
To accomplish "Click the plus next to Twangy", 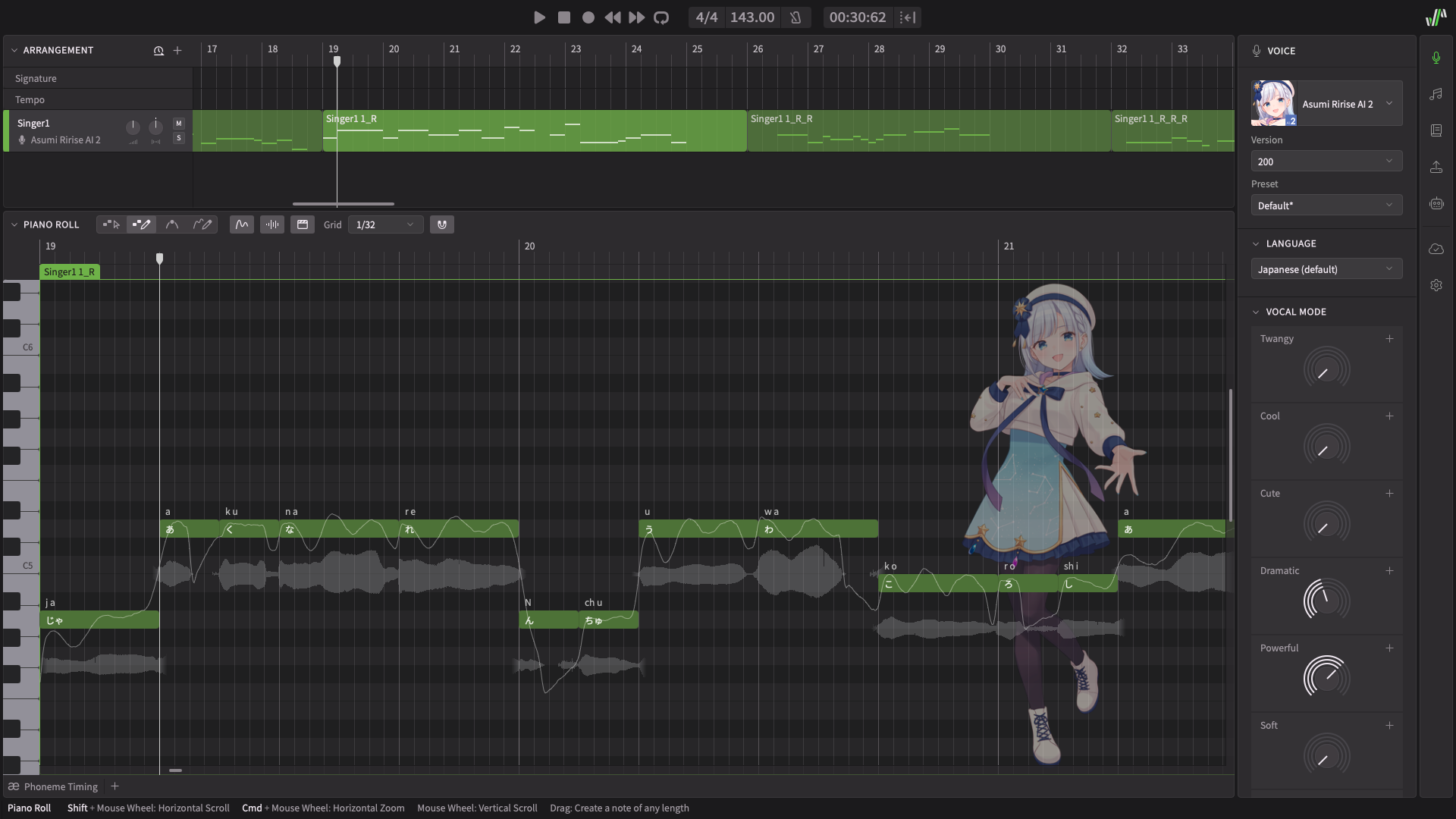I will pyautogui.click(x=1389, y=339).
